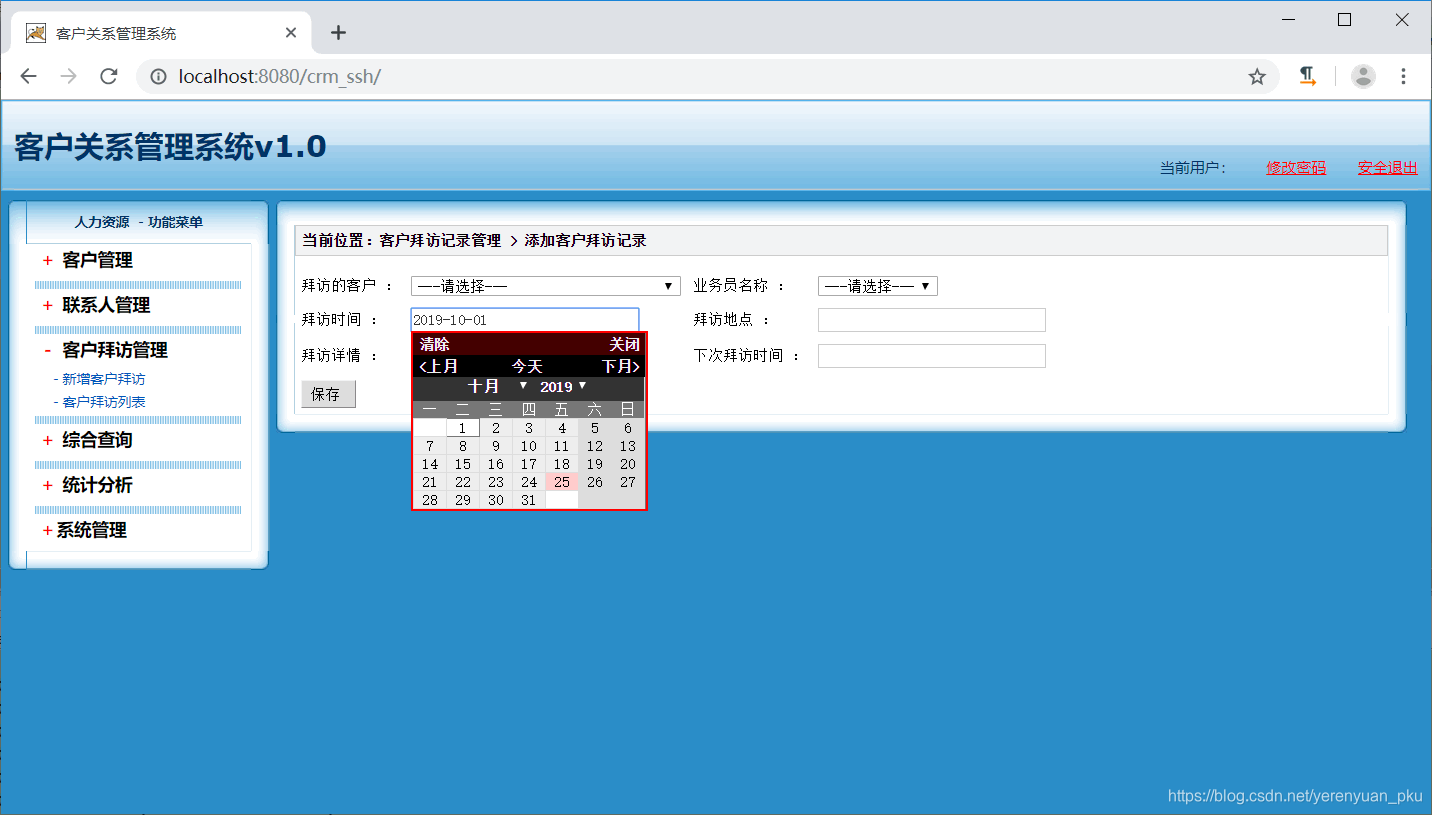This screenshot has width=1432, height=815.
Task: Click the site info icon in address bar
Action: click(x=158, y=77)
